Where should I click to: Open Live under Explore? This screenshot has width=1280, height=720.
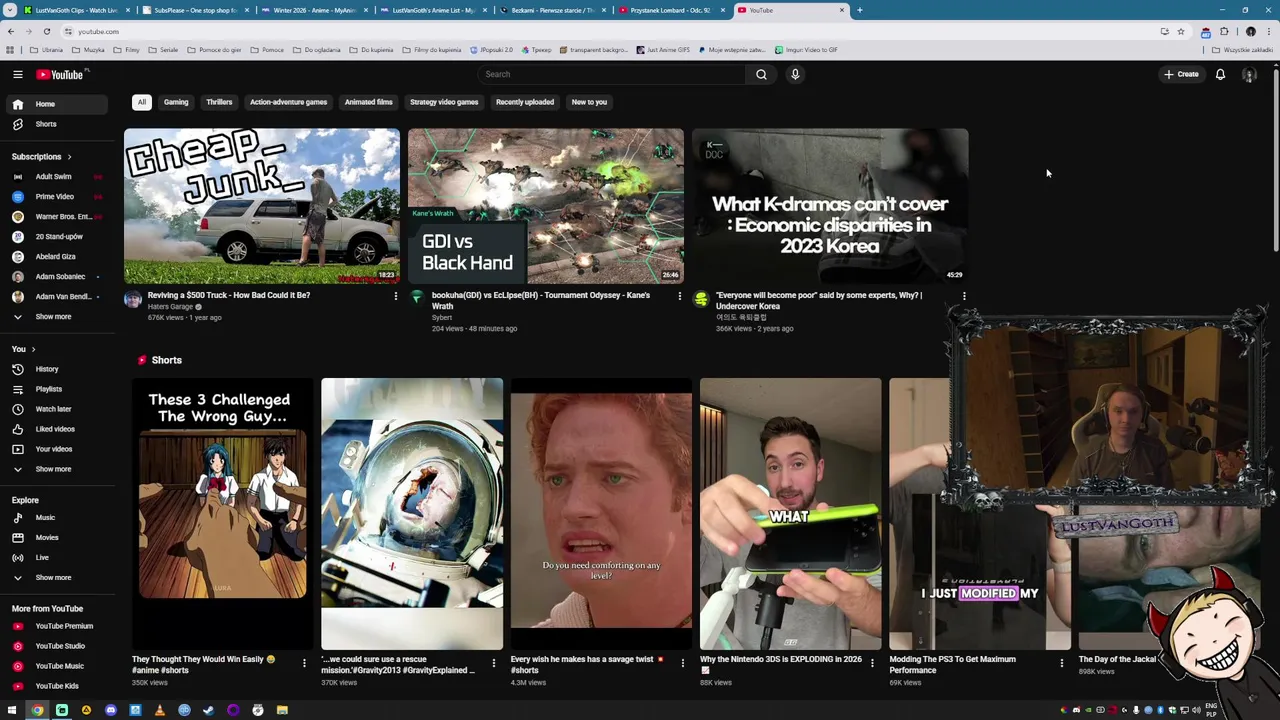(x=58, y=558)
